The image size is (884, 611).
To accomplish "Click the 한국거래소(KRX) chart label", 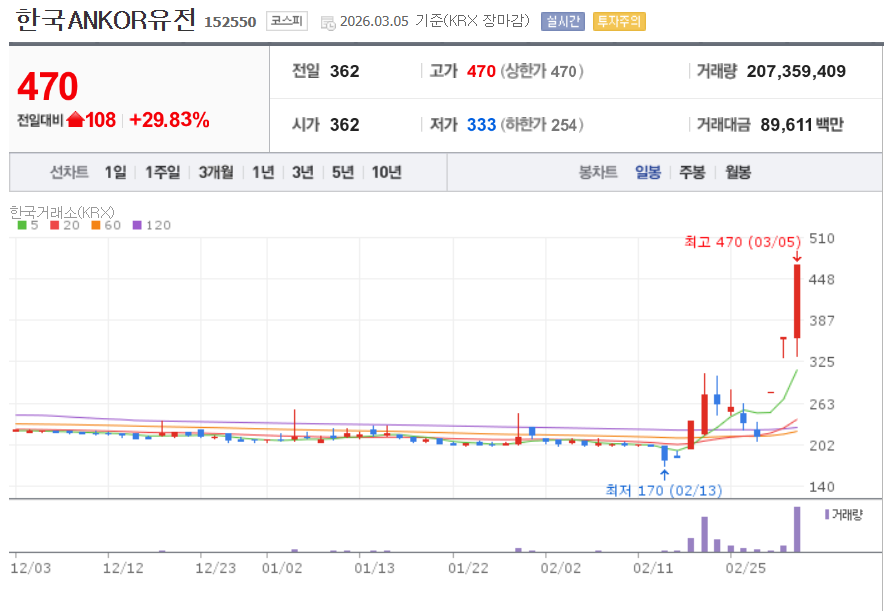I will pyautogui.click(x=62, y=212).
